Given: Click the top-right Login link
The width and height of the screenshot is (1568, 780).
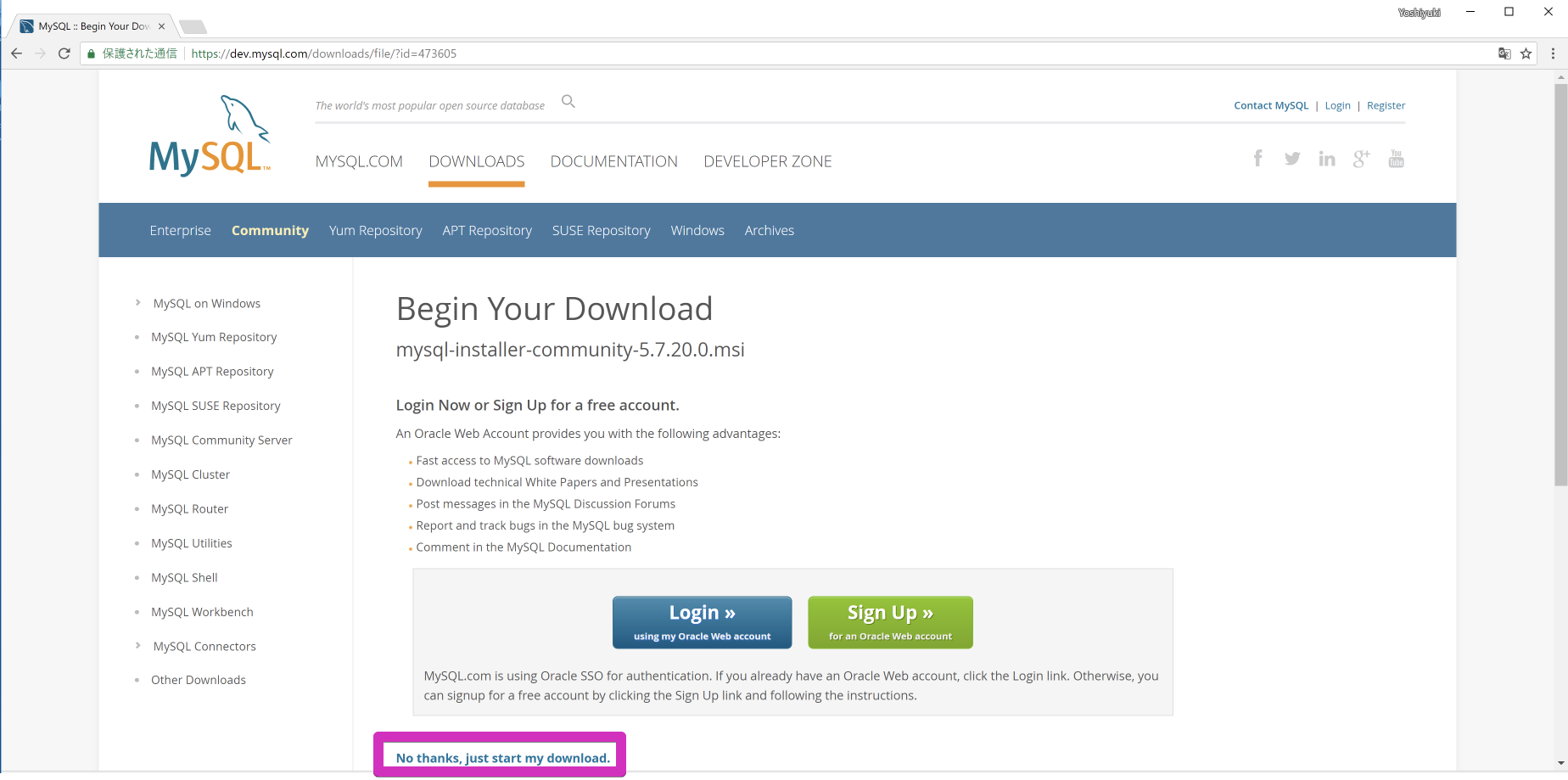Looking at the screenshot, I should coord(1338,105).
